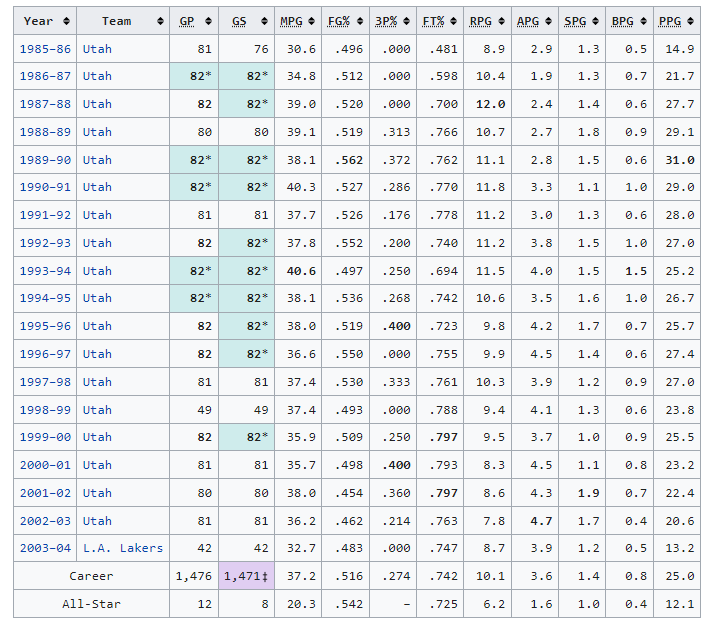Click sort arrows next to GS

[264, 21]
